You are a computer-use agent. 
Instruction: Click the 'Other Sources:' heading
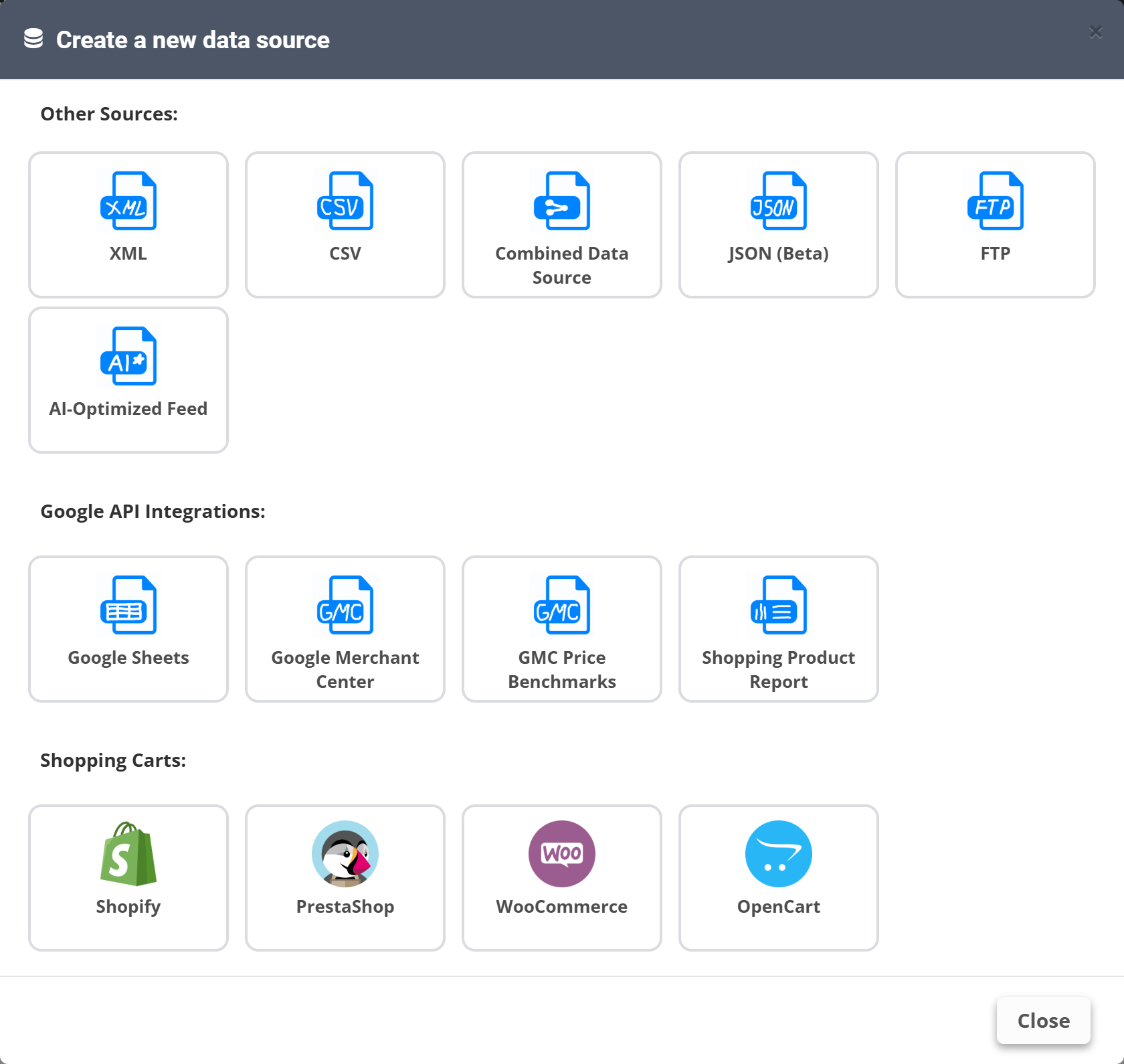click(x=109, y=114)
